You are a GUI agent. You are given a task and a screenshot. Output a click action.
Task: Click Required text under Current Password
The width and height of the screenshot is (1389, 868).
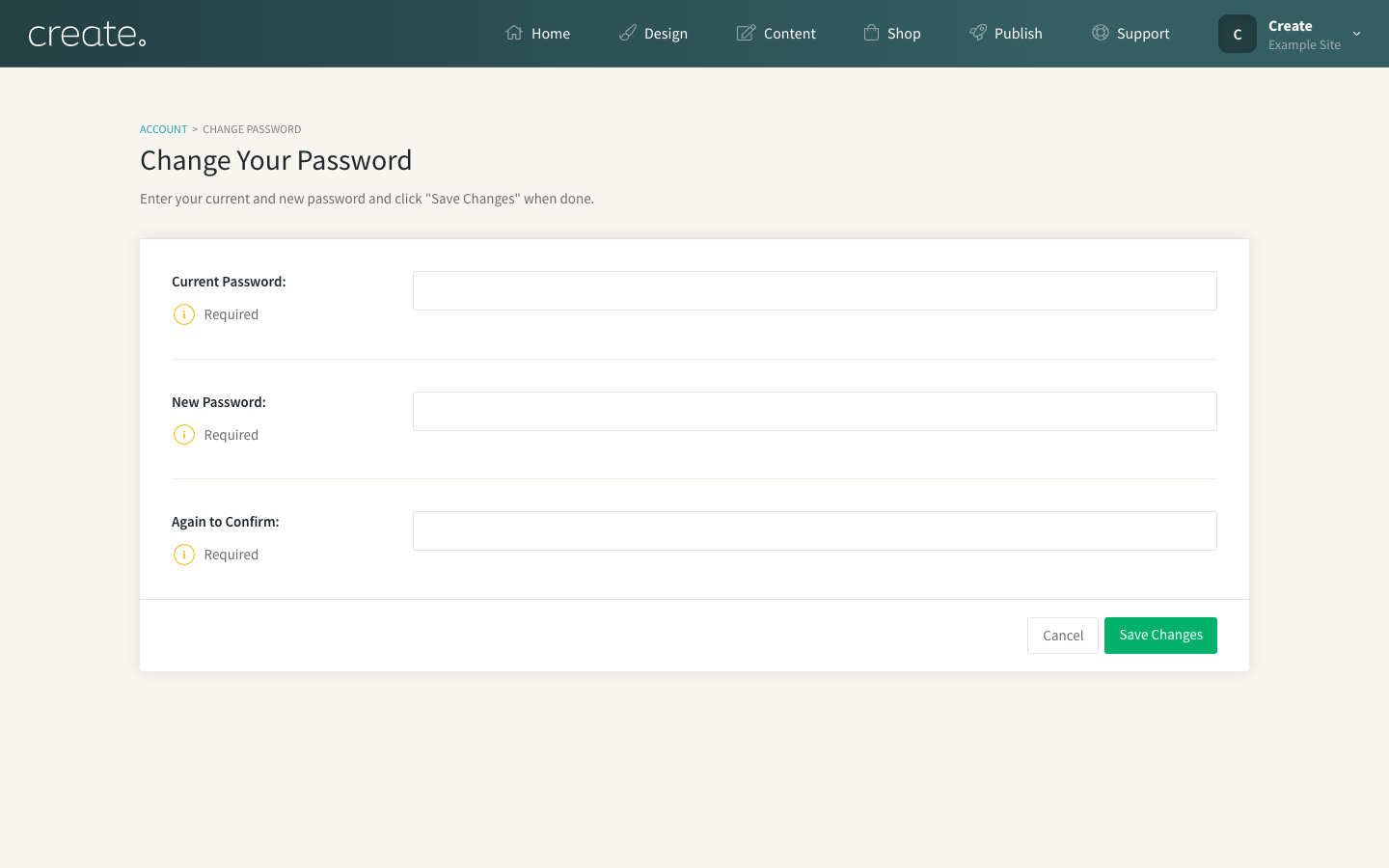click(x=231, y=314)
